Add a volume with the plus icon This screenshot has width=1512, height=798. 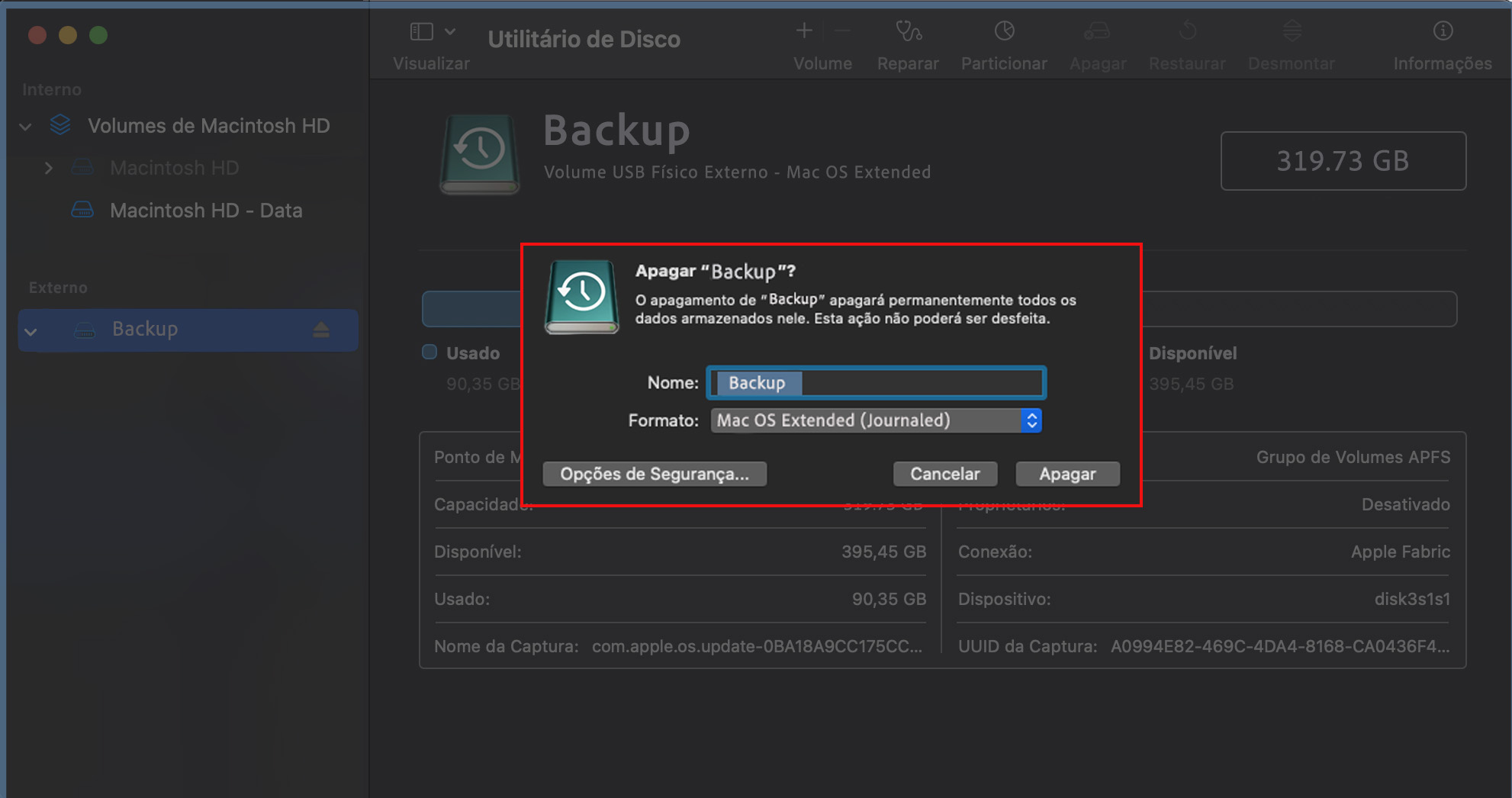coord(803,31)
